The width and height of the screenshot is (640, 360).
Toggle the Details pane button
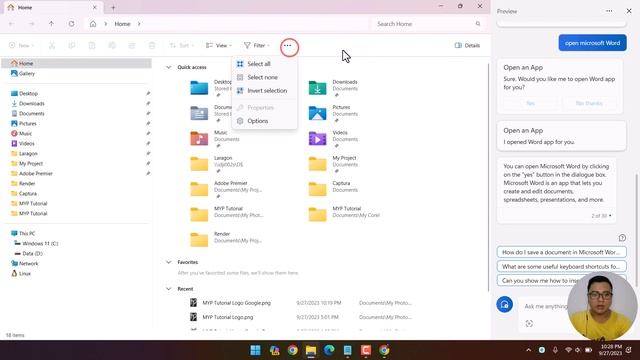tap(467, 45)
